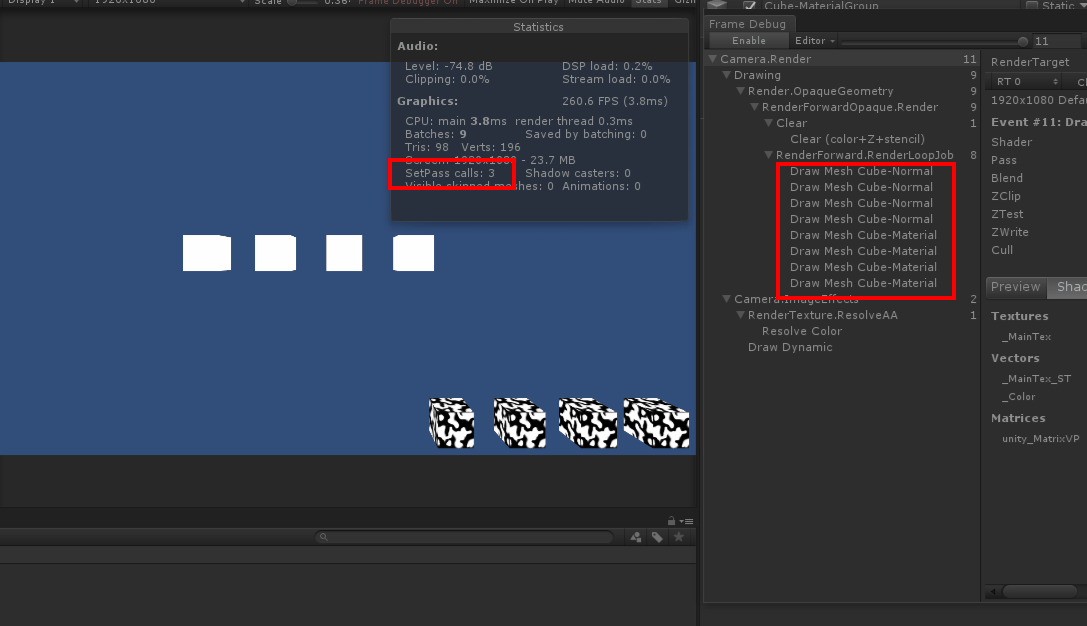Click the Blend property label
This screenshot has height=626, width=1087.
1007,177
